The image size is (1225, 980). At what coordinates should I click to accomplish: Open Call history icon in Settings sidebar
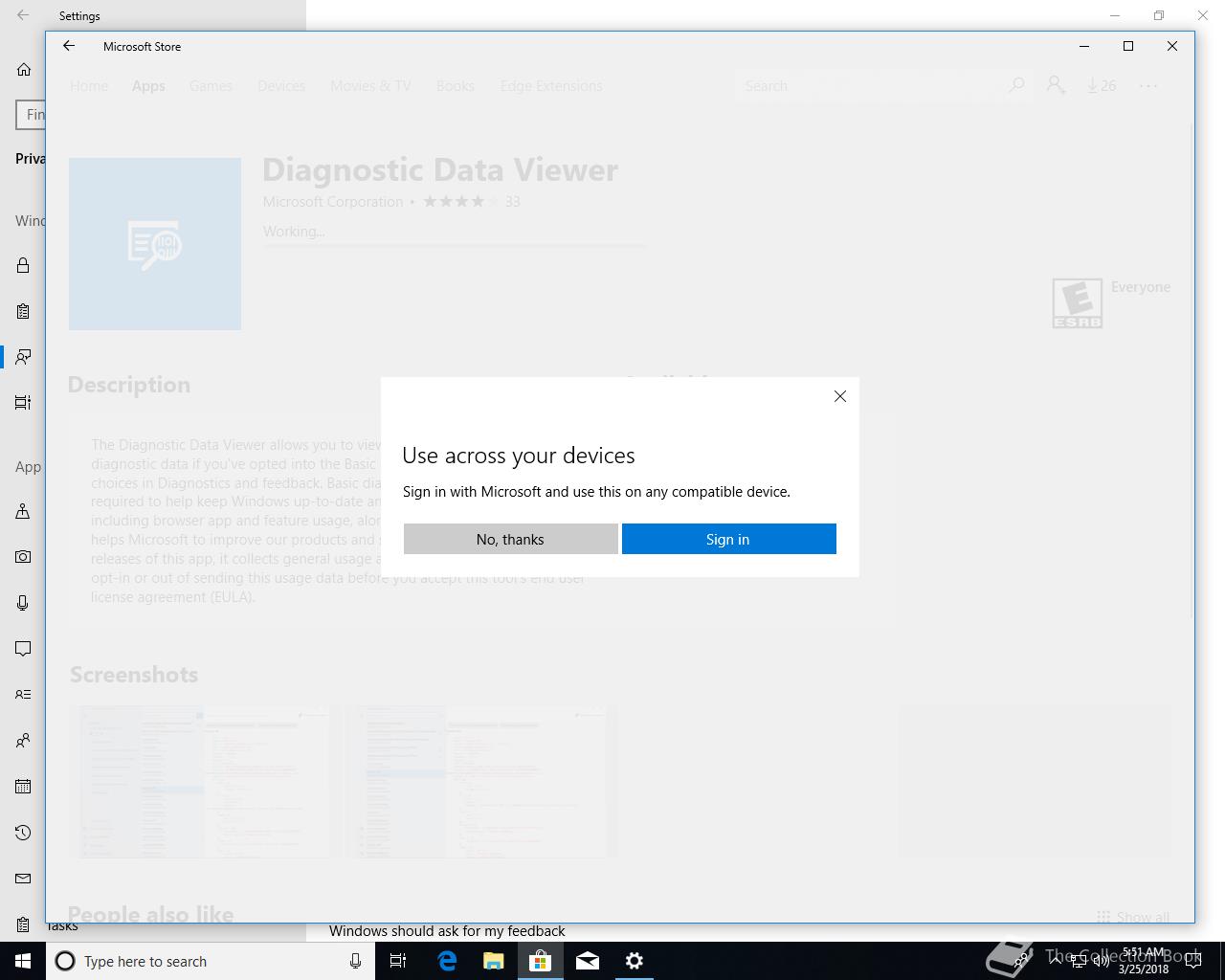23,833
